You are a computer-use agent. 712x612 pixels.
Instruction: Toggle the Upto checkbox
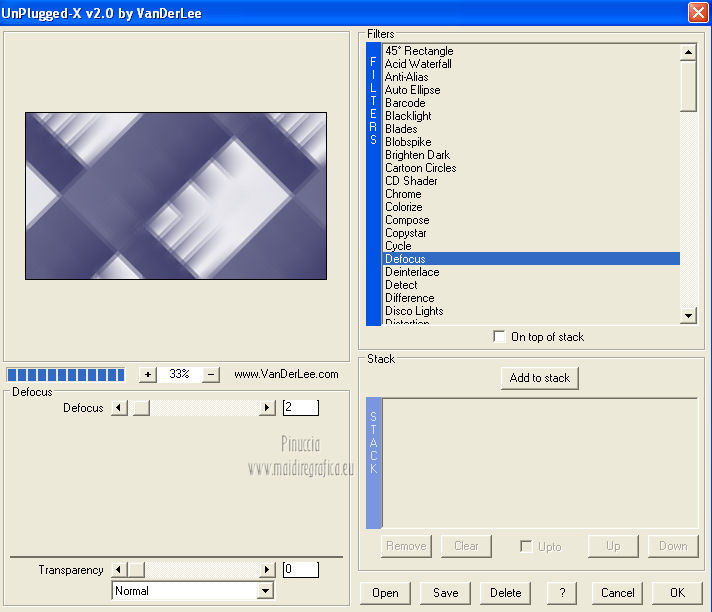(526, 546)
